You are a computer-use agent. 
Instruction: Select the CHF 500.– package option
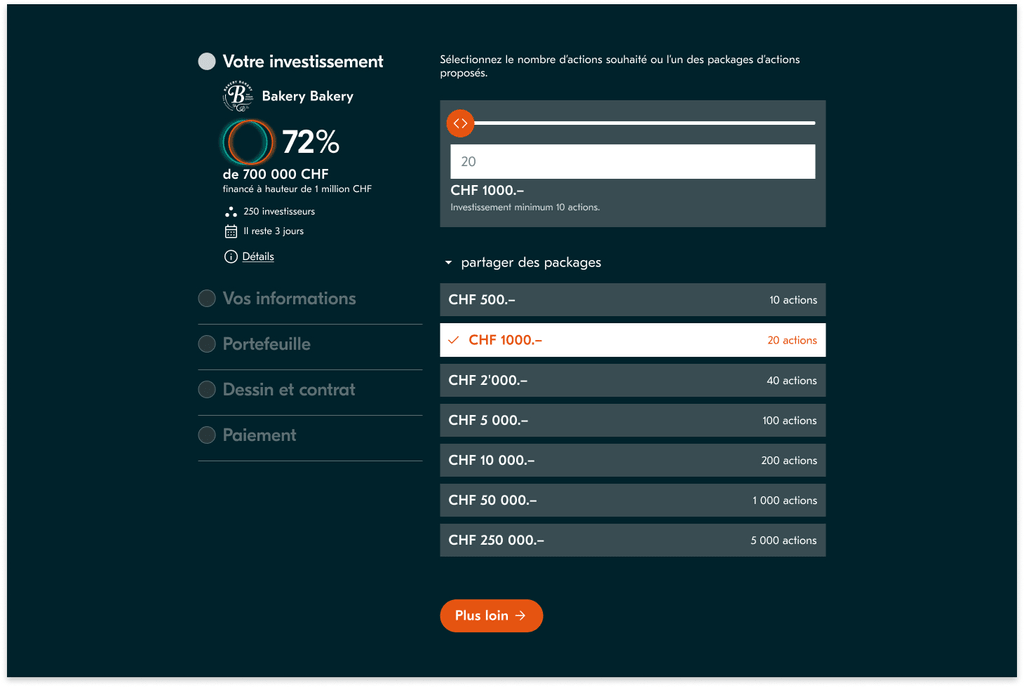(x=632, y=300)
